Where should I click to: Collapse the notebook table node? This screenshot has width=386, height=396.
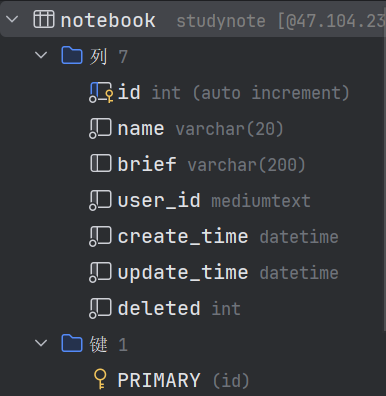coord(12,19)
